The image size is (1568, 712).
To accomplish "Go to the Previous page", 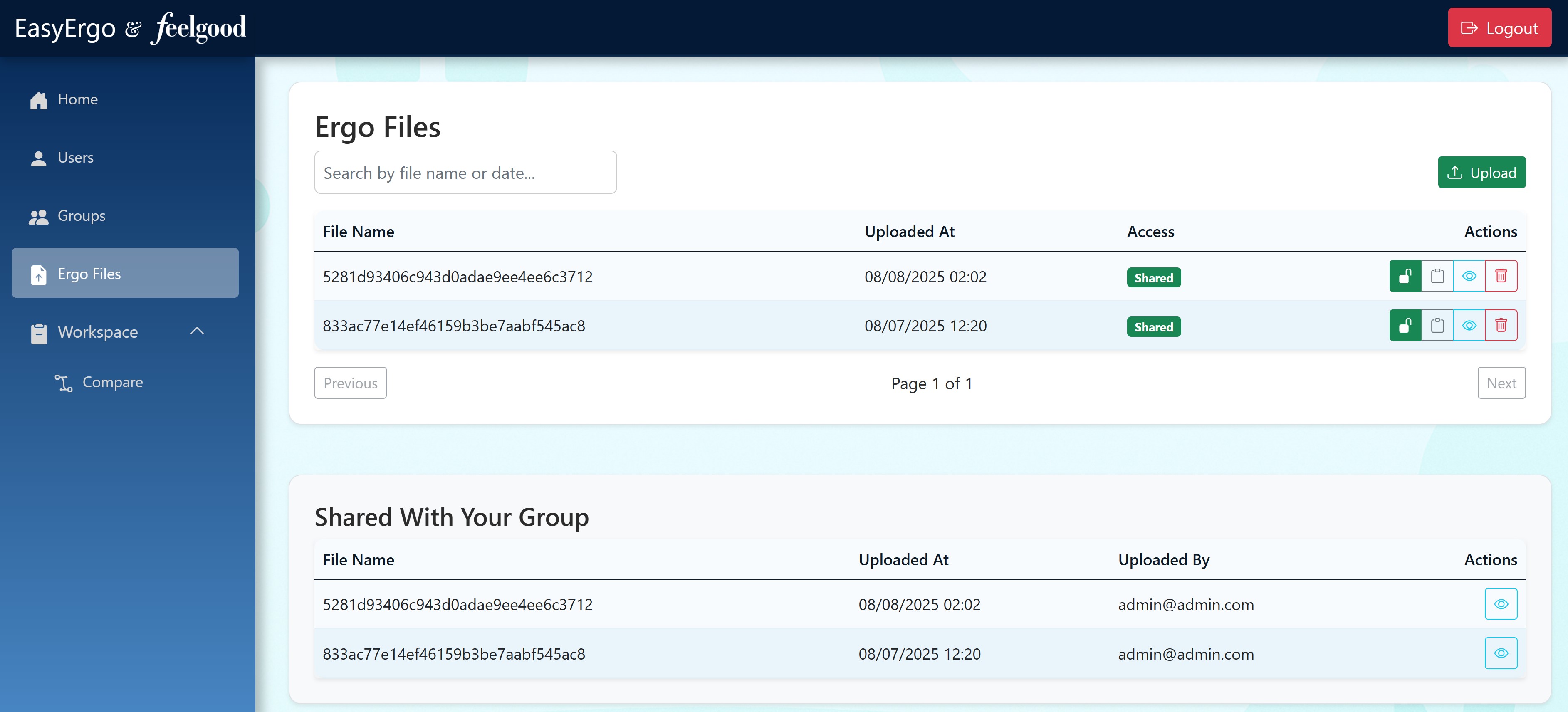I will pyautogui.click(x=350, y=383).
